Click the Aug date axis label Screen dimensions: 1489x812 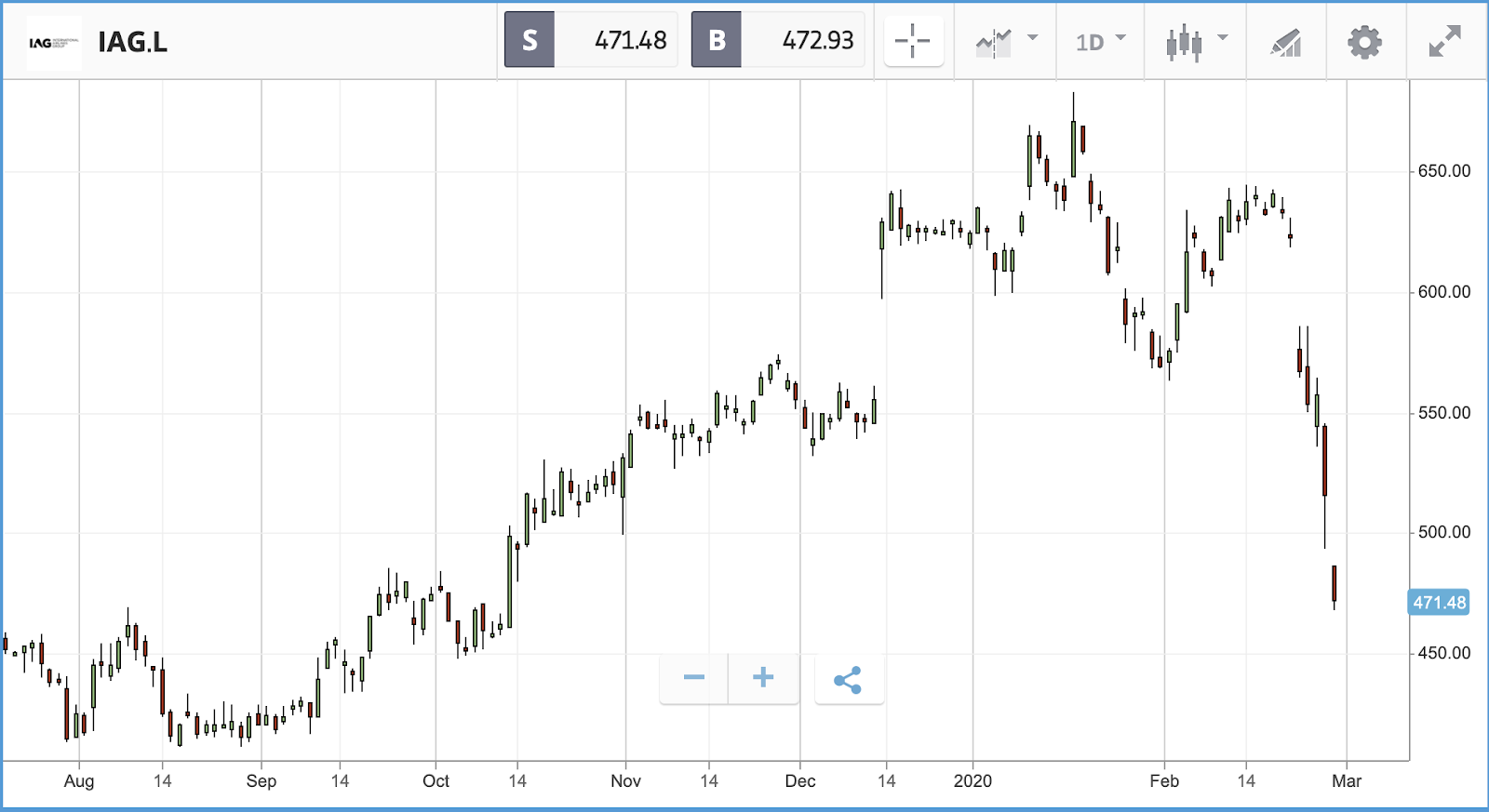coord(79,781)
